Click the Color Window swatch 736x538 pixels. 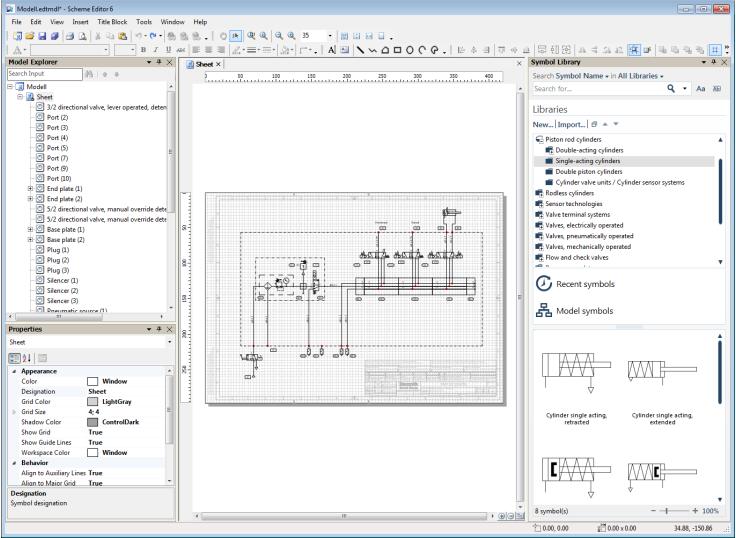[92, 382]
